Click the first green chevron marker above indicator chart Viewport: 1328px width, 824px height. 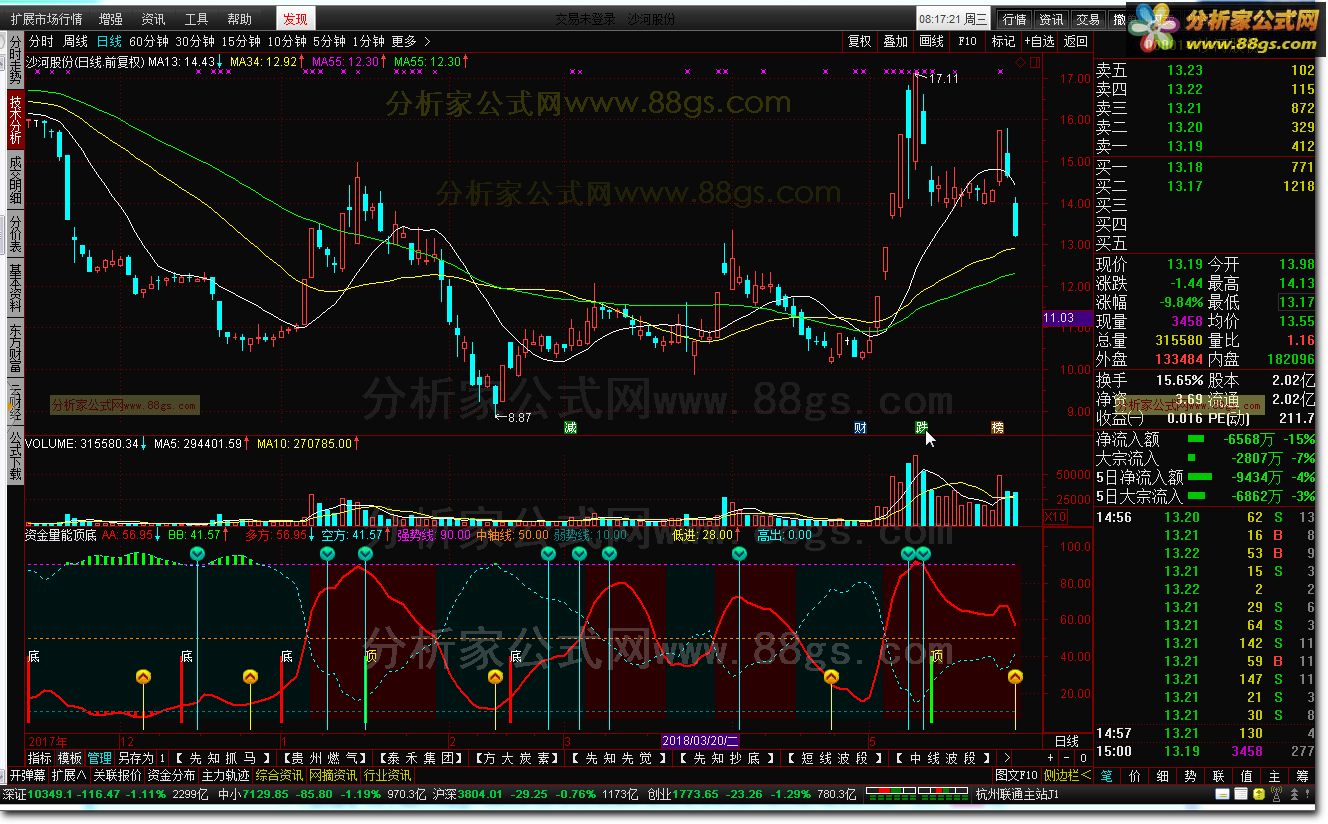pyautogui.click(x=197, y=554)
